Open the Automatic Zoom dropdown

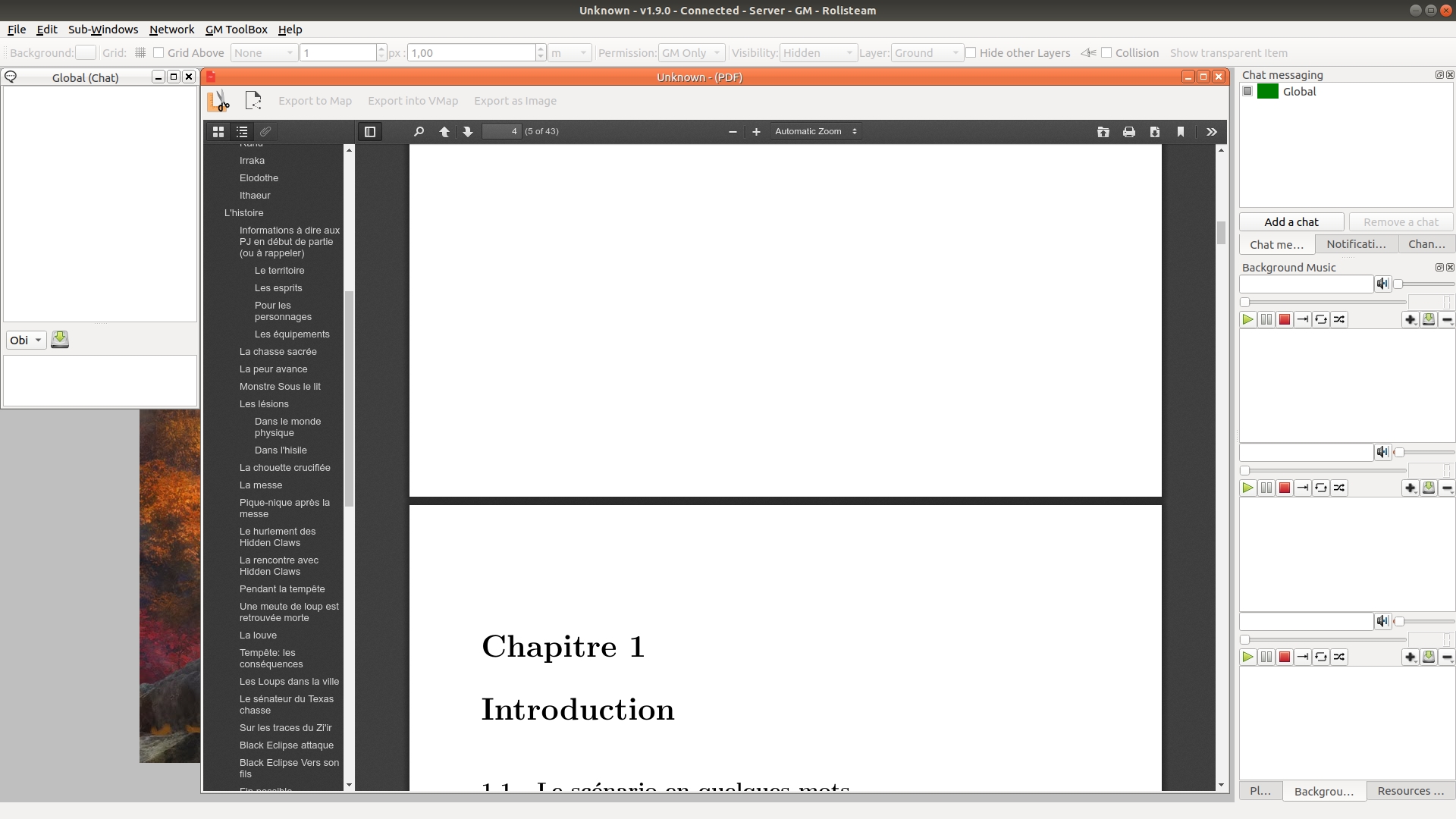click(x=815, y=132)
